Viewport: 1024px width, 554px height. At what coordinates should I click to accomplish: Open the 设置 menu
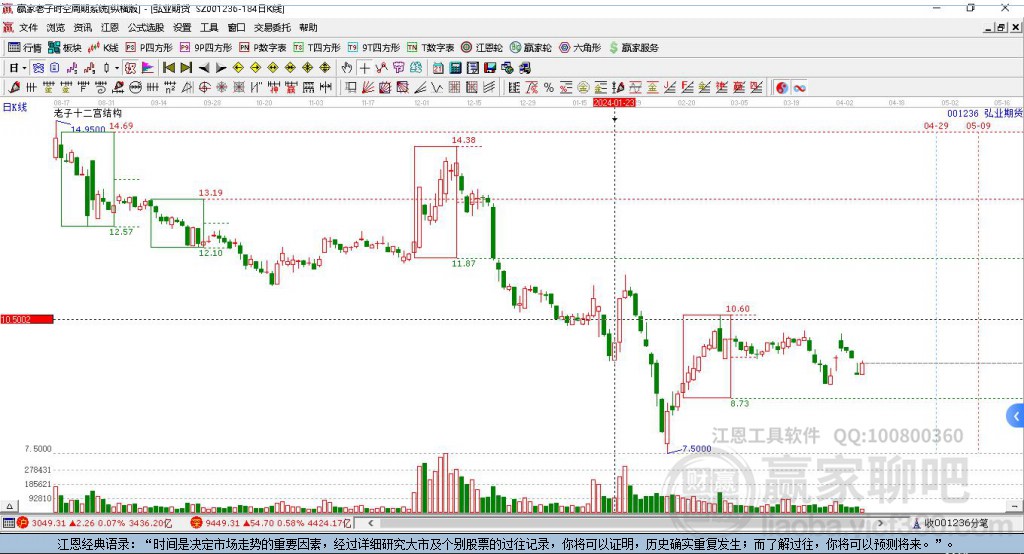pos(182,27)
